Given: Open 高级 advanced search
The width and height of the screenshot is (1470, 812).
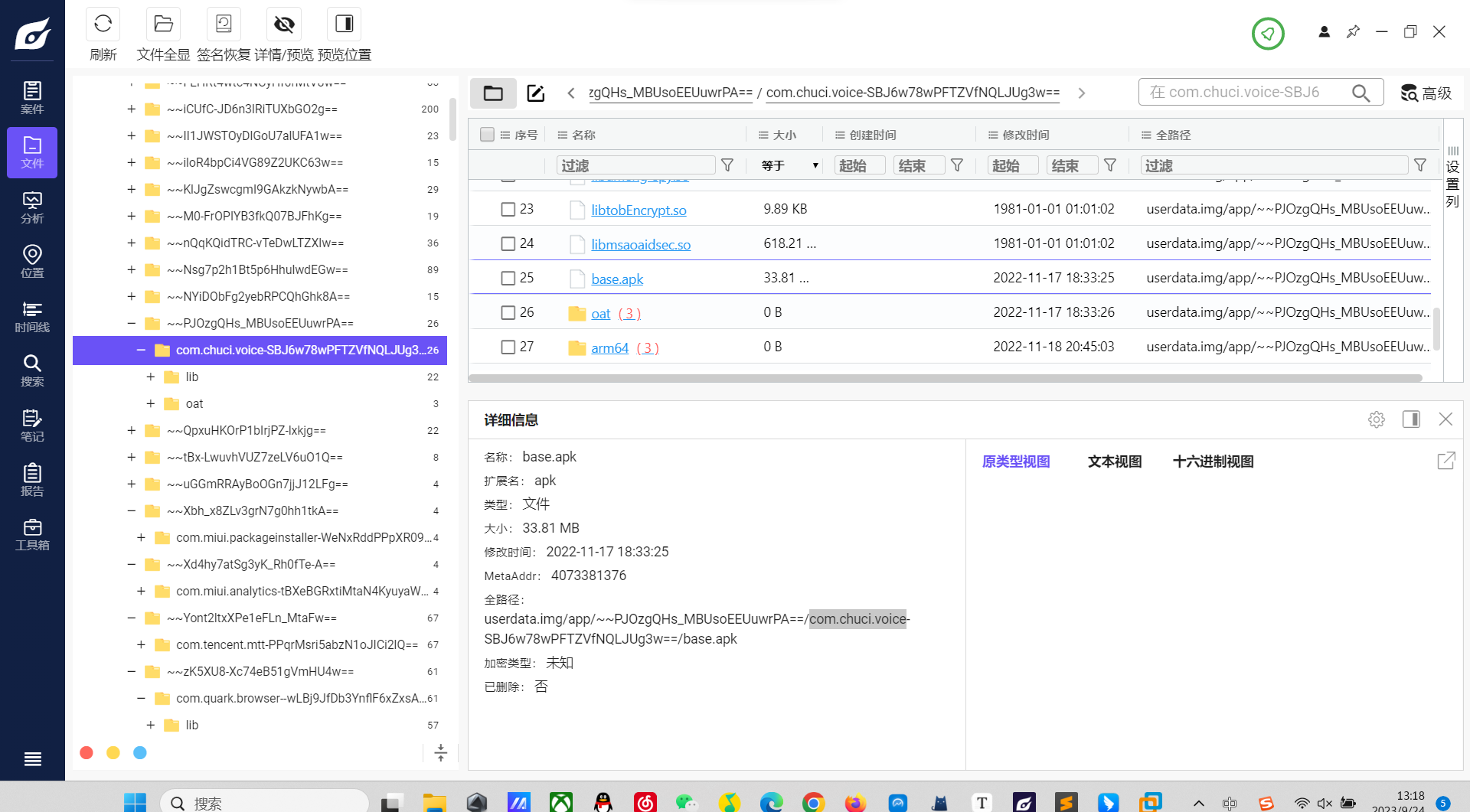Looking at the screenshot, I should tap(1426, 93).
